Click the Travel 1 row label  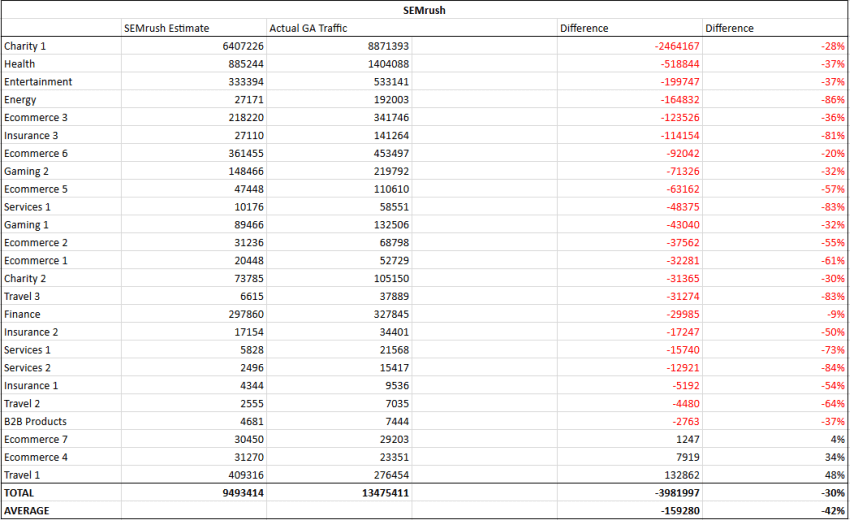coord(61,476)
